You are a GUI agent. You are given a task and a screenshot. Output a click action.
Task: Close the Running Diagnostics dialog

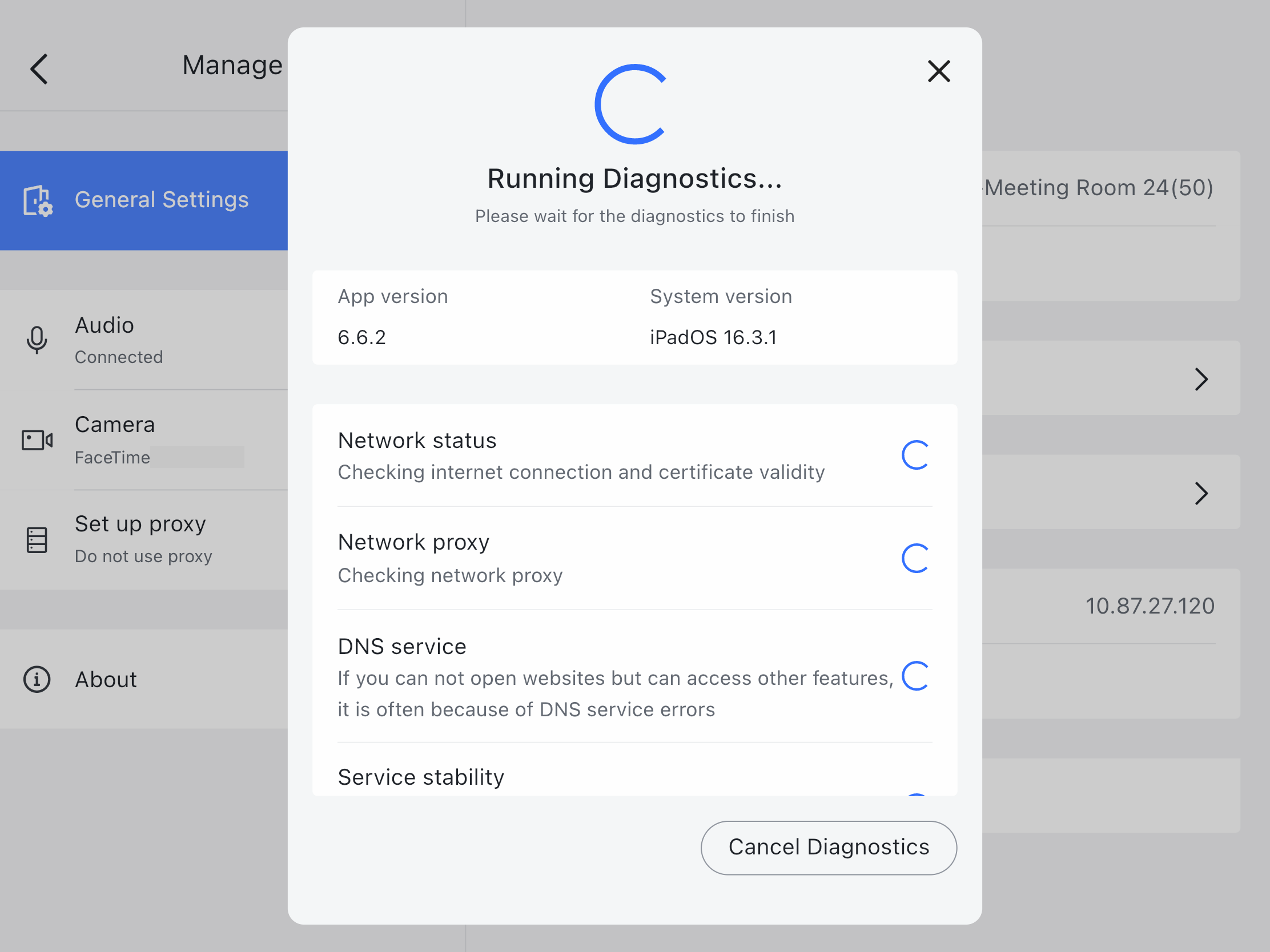tap(939, 71)
